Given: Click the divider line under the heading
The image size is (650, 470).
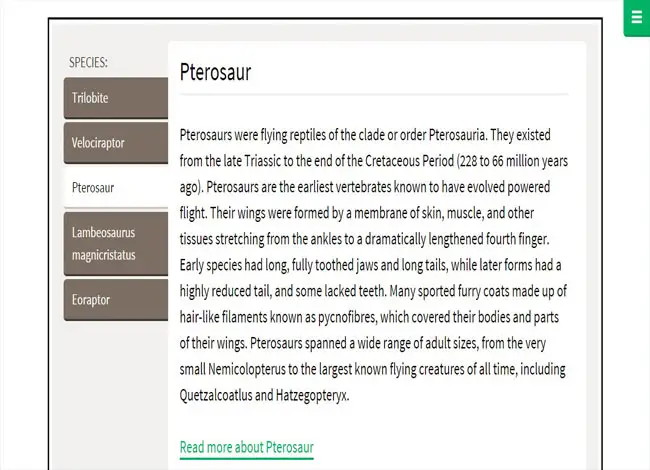Looking at the screenshot, I should [374, 94].
